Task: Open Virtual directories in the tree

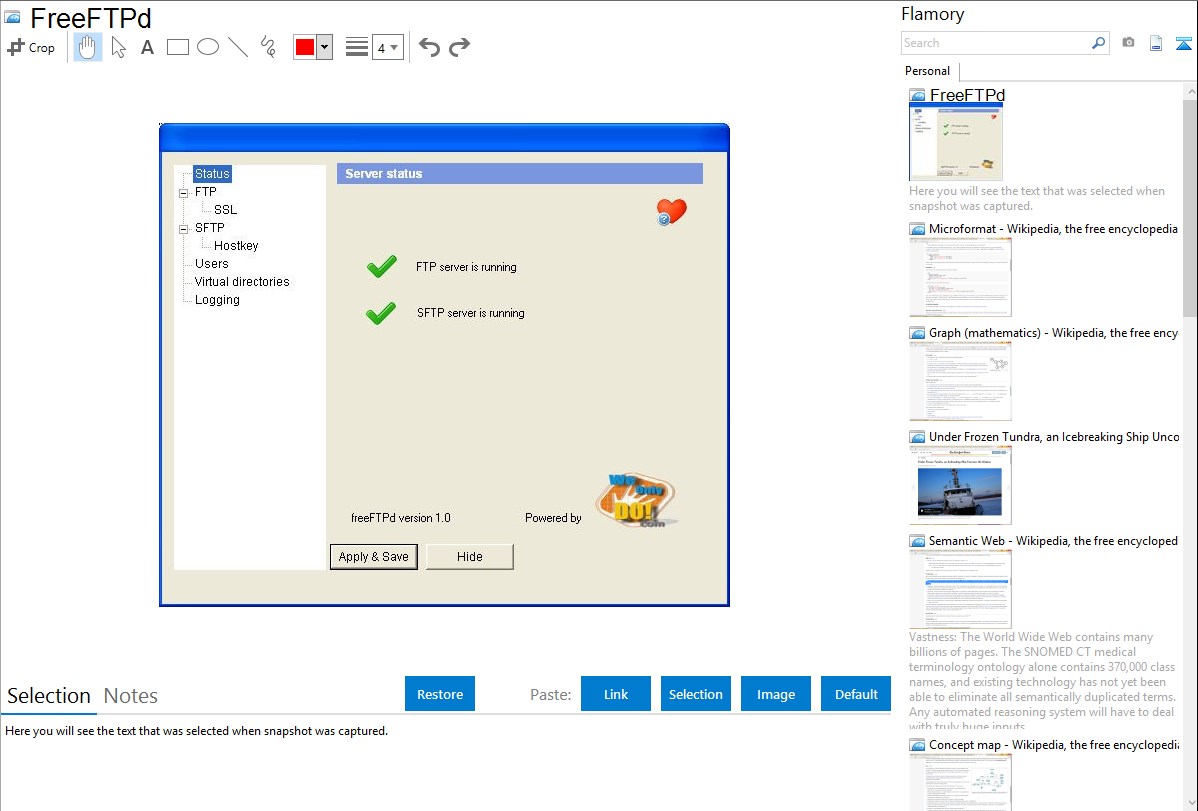Action: pyautogui.click(x=242, y=281)
